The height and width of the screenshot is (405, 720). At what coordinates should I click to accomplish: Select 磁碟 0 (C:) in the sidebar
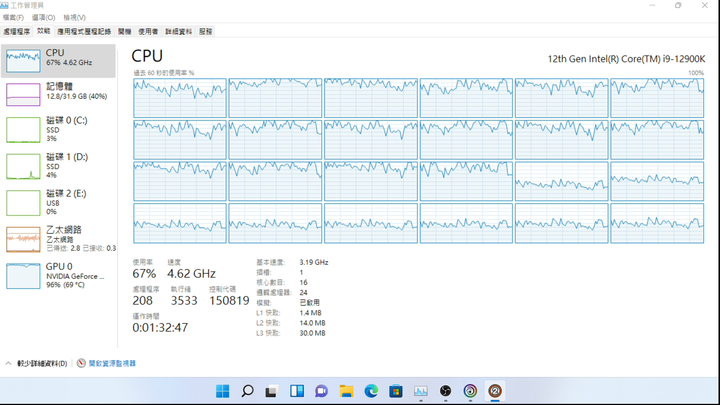pyautogui.click(x=58, y=129)
